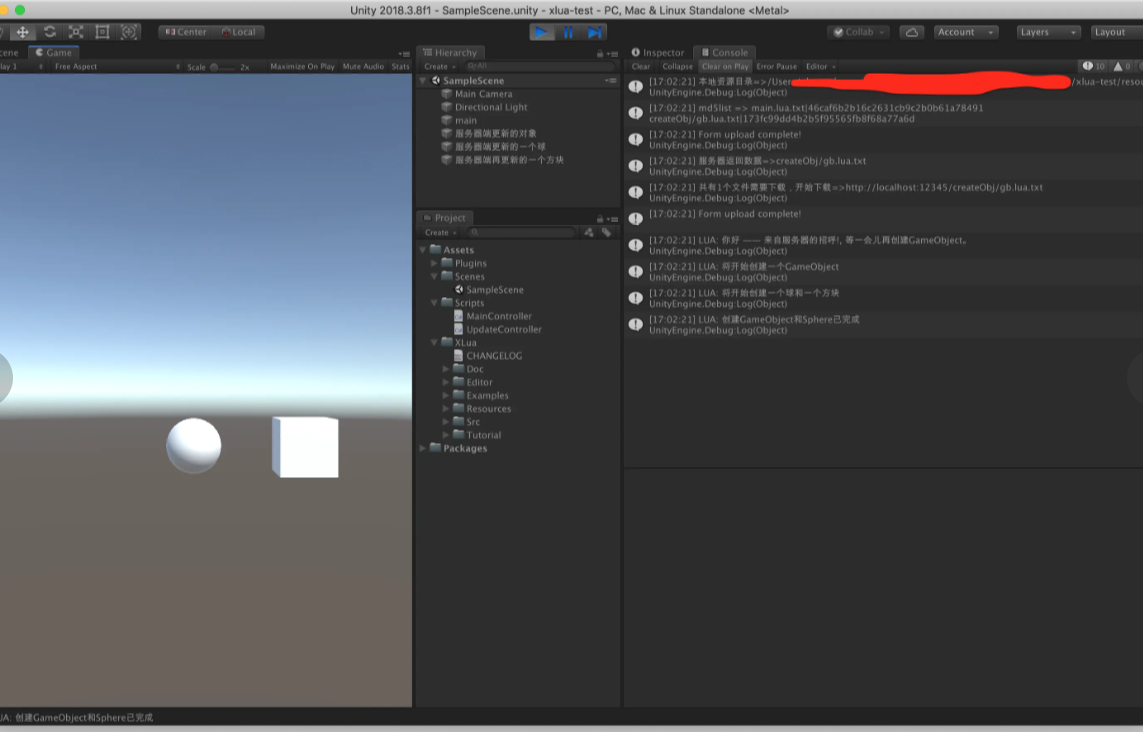The height and width of the screenshot is (732, 1143).
Task: Click the Clear button in Console
Action: 641,66
